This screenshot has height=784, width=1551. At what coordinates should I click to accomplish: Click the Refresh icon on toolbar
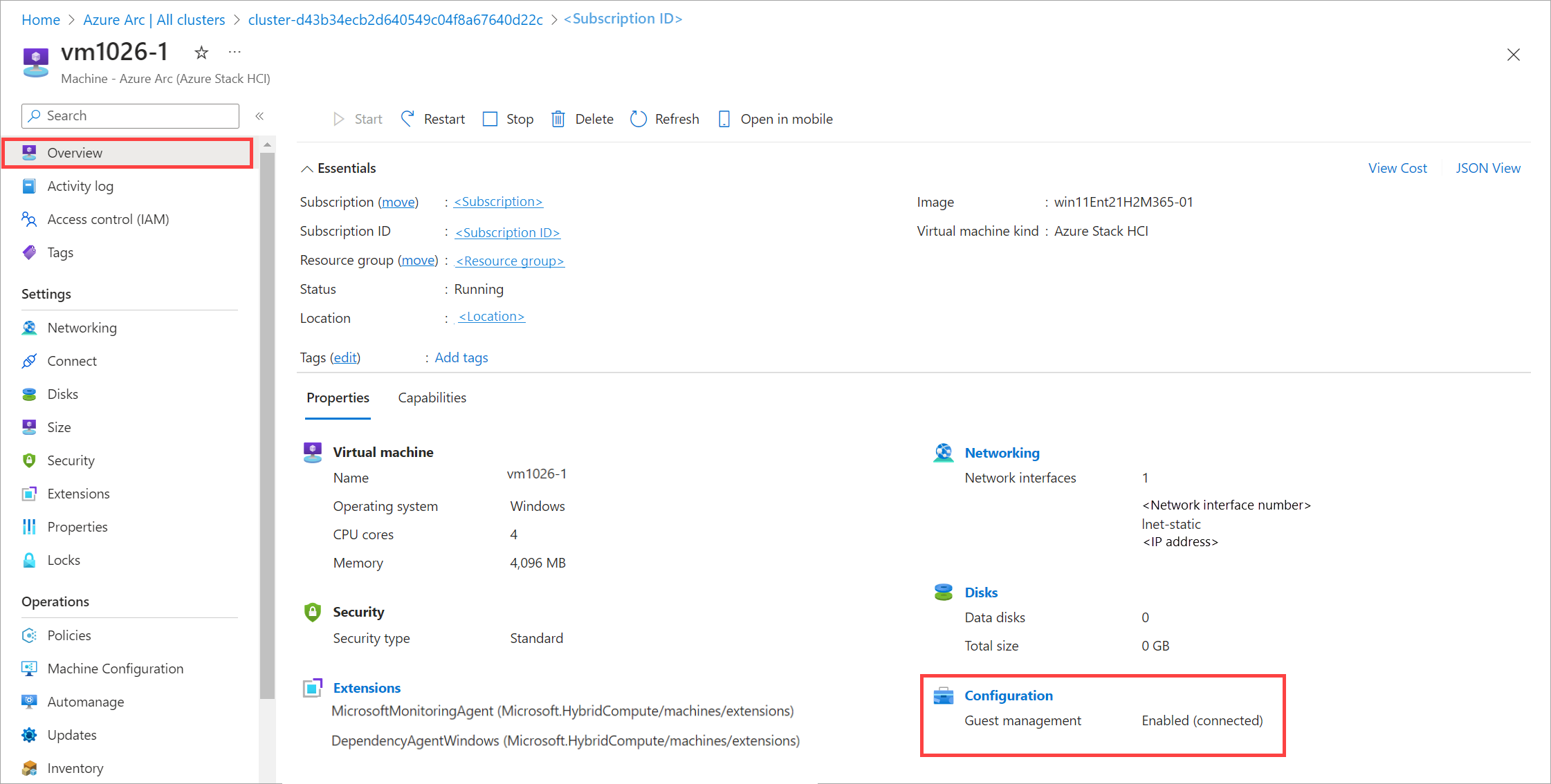(637, 119)
